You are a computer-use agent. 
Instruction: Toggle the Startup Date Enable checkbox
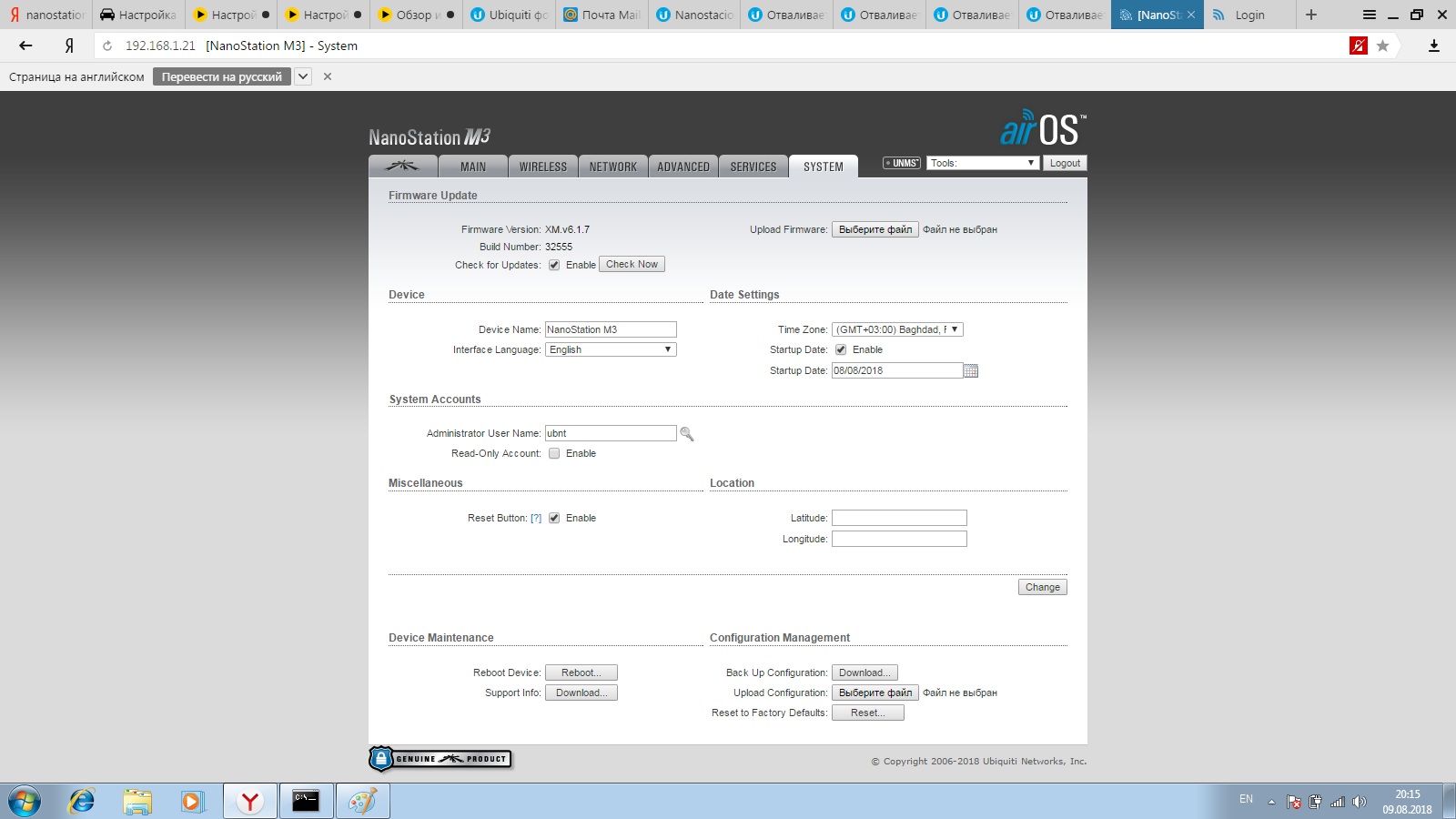[841, 349]
